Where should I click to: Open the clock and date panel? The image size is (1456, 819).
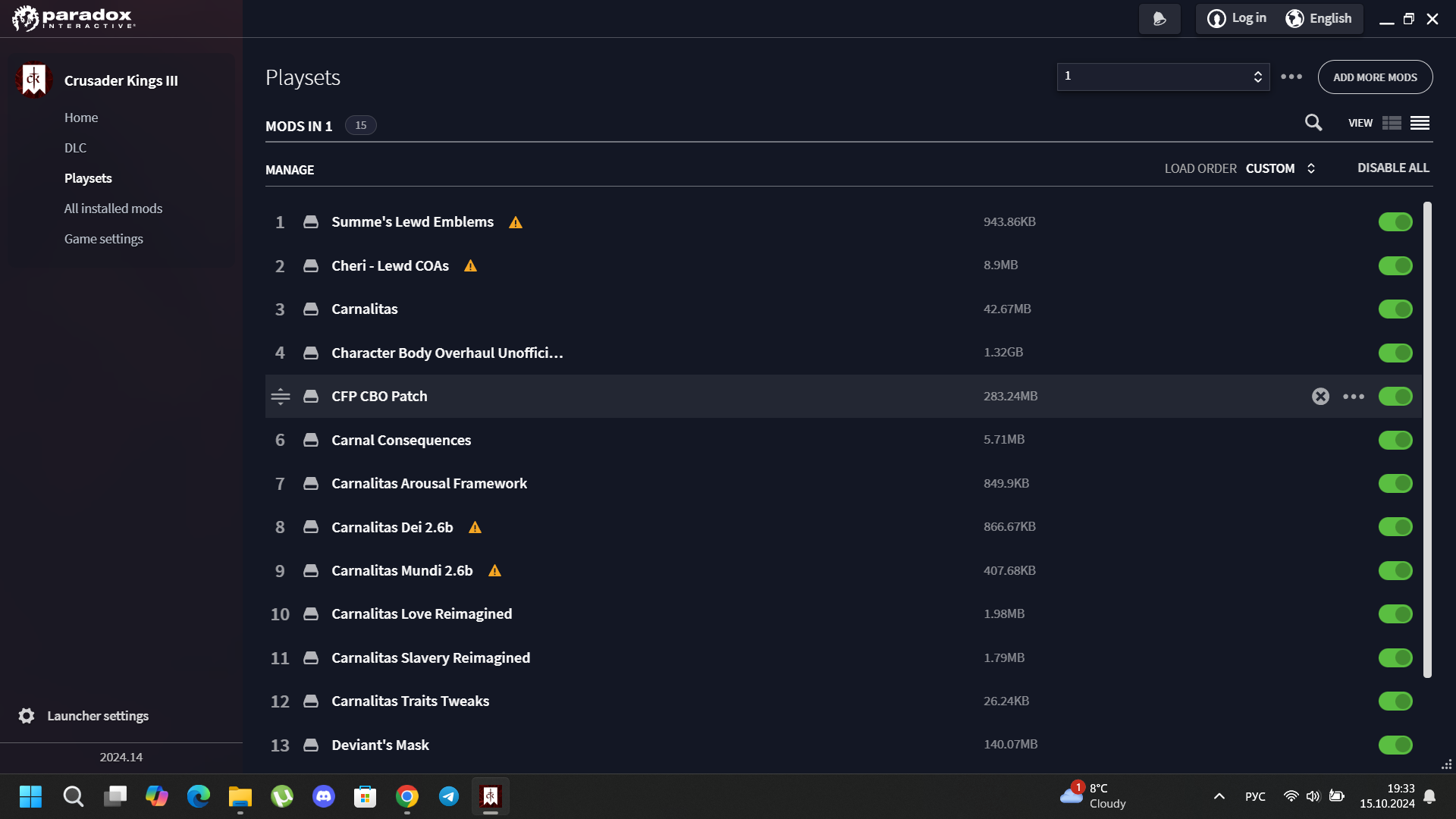[x=1387, y=796]
